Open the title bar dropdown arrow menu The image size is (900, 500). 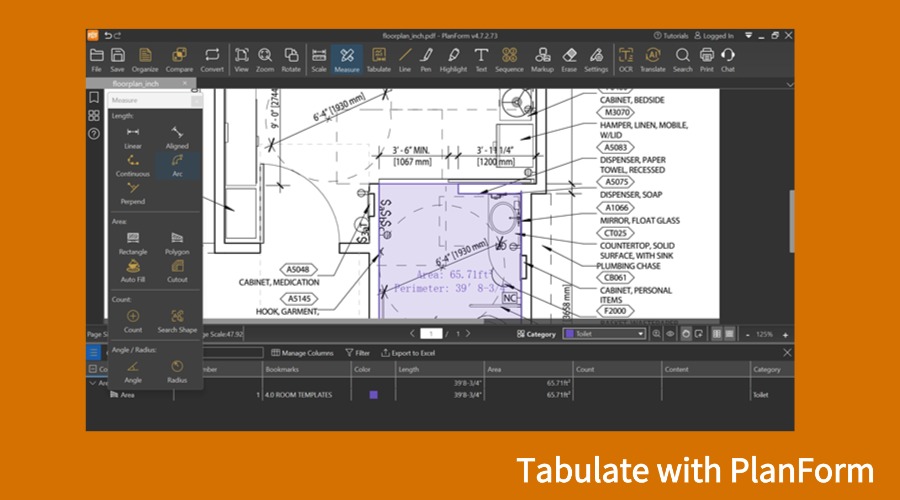[748, 35]
